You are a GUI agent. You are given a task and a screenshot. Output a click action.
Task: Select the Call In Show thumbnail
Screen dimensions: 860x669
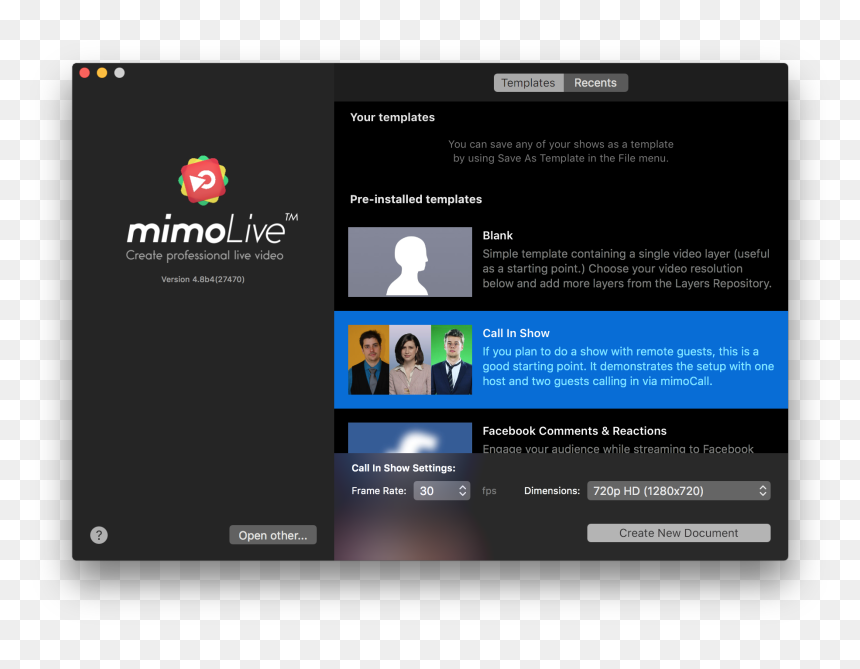[x=410, y=360]
